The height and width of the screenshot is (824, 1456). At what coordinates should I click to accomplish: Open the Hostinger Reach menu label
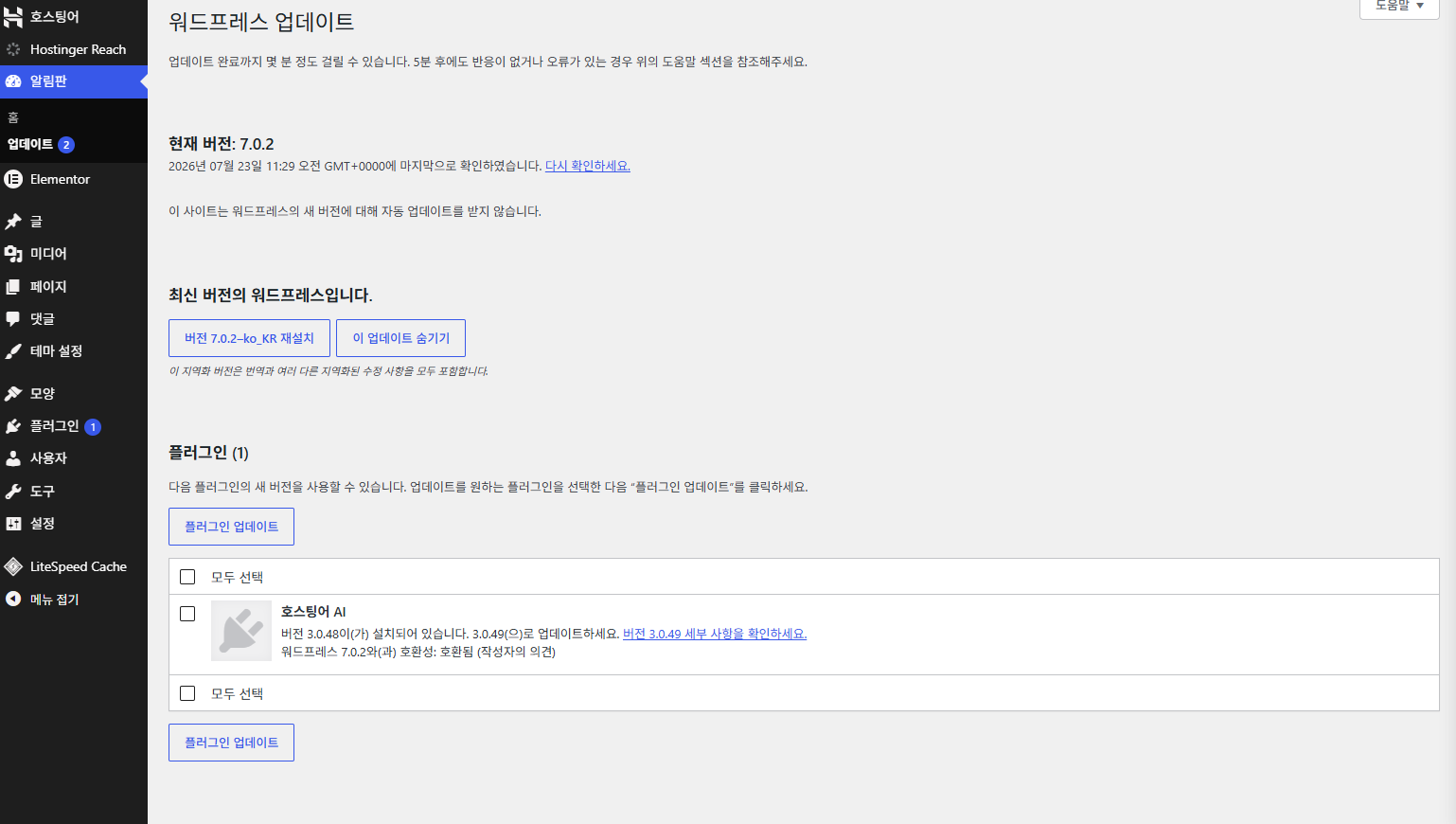tap(78, 49)
